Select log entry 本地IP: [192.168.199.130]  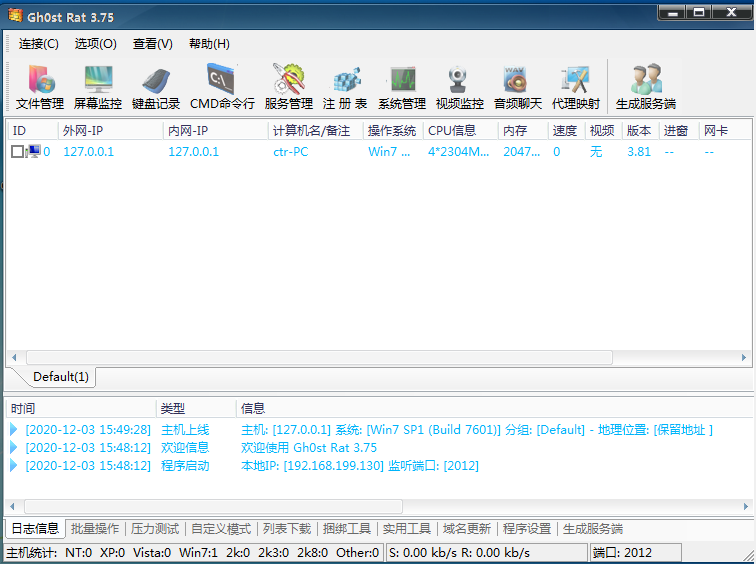pos(360,465)
